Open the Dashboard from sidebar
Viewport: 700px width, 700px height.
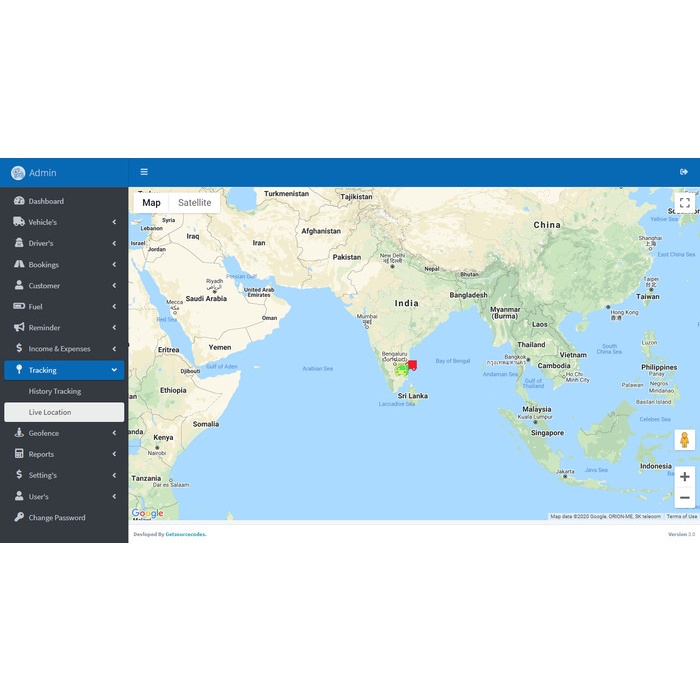pos(46,201)
